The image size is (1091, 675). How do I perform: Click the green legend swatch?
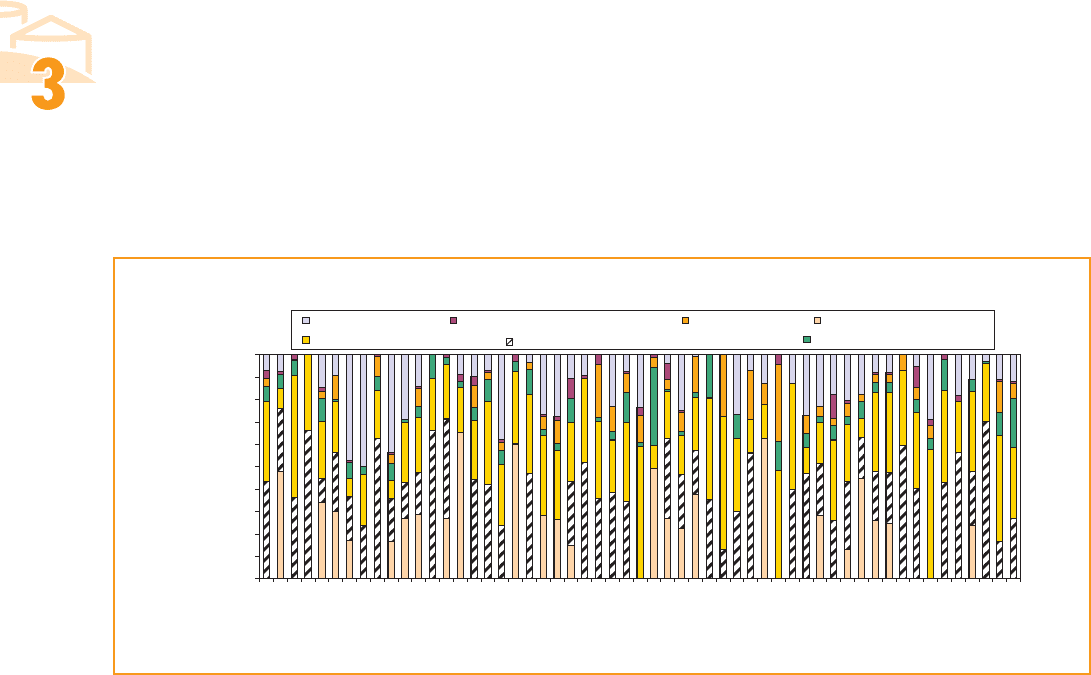(x=807, y=340)
